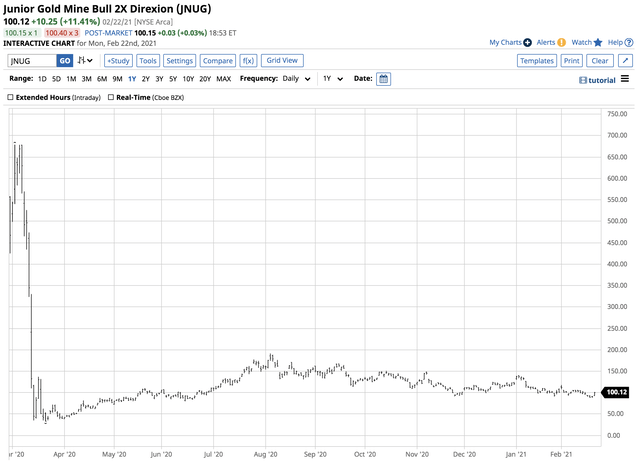Select the 5D range

pyautogui.click(x=56, y=79)
